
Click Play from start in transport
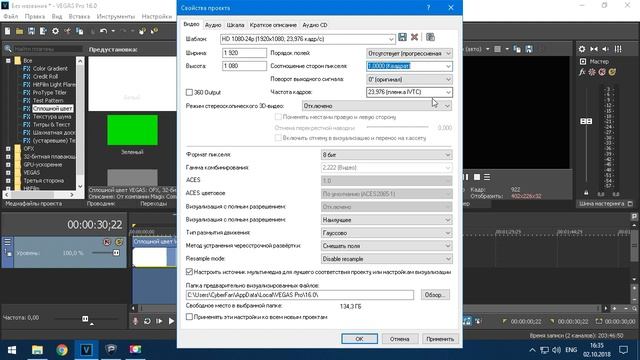click(159, 321)
